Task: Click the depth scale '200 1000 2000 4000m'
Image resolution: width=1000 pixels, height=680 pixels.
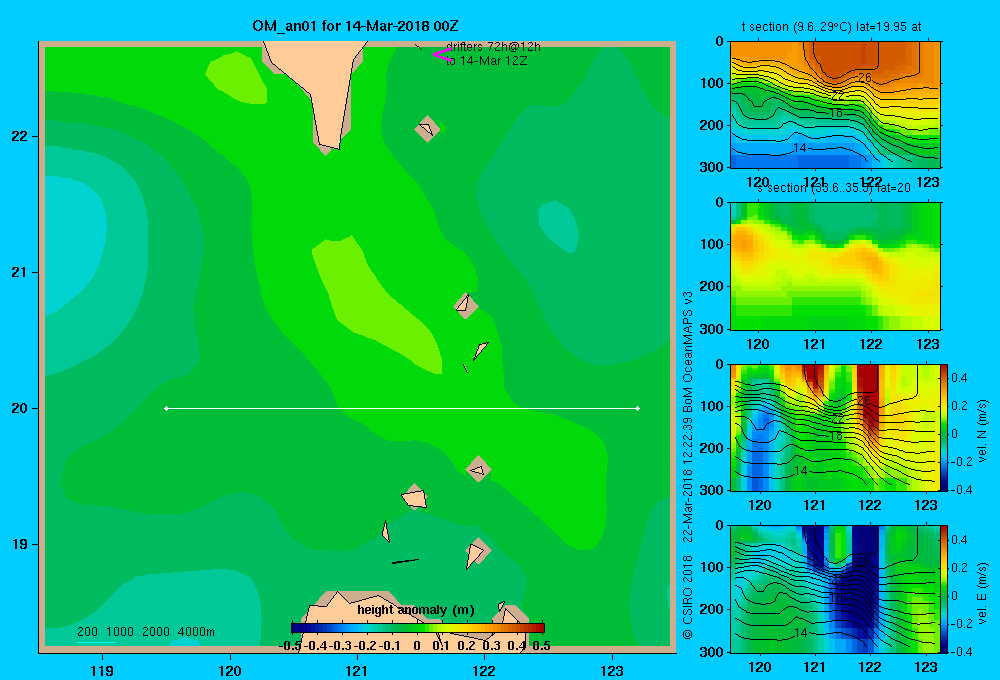Action: [145, 632]
